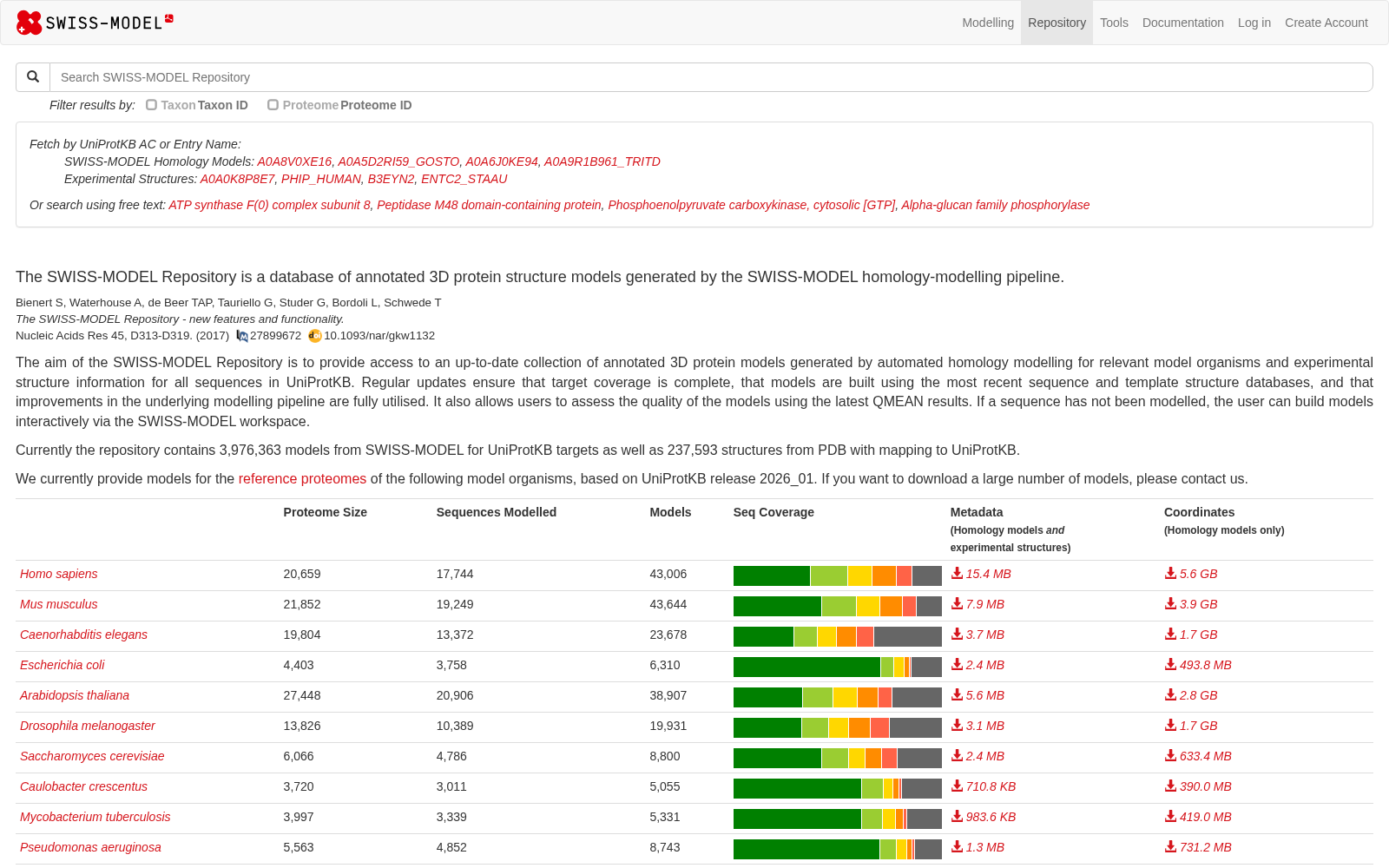1389x868 pixels.
Task: Click Caenorhabditis elegans sequence coverage bar
Action: [x=837, y=636]
